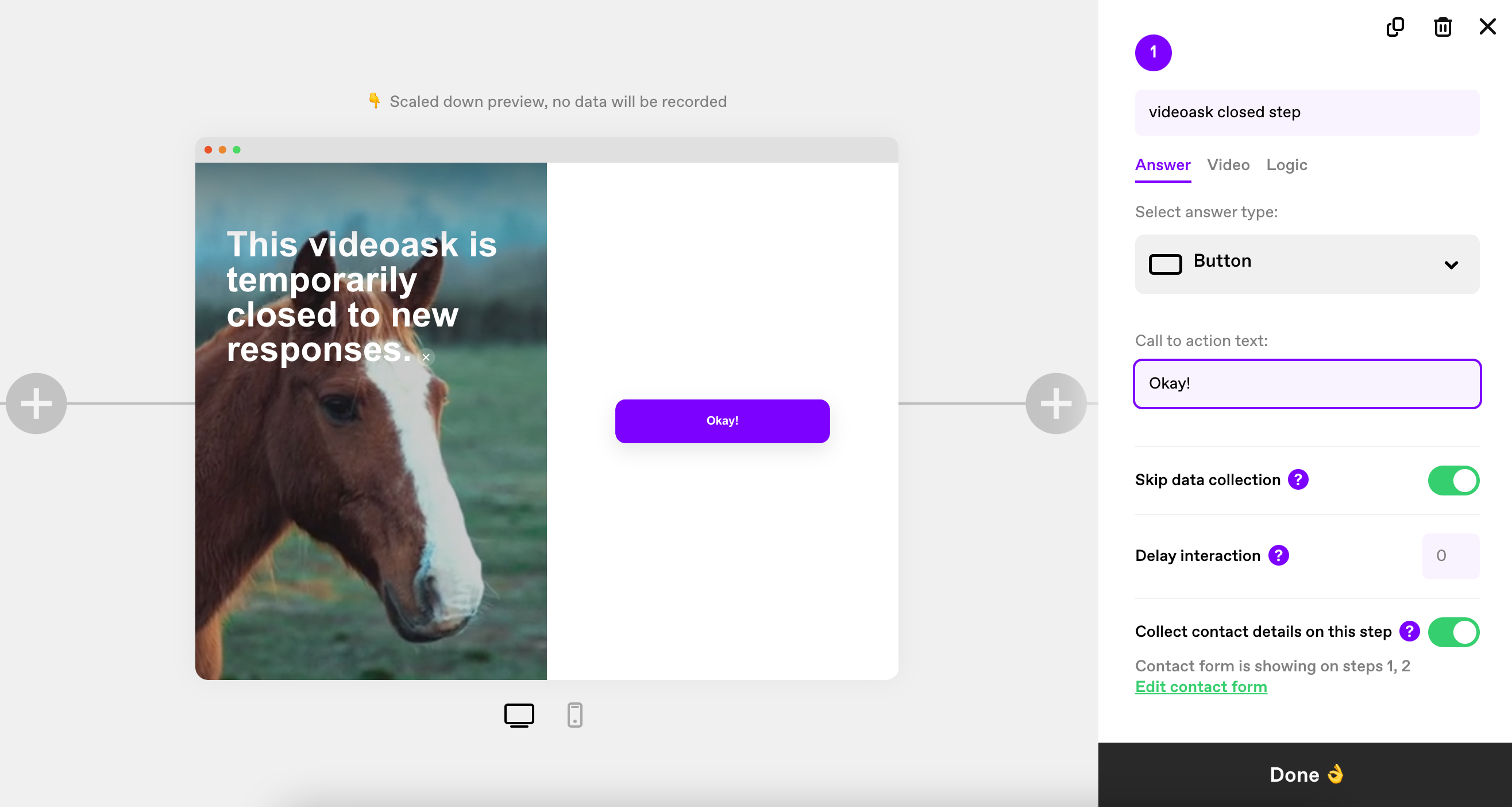Switch to mobile preview mode

click(x=574, y=715)
